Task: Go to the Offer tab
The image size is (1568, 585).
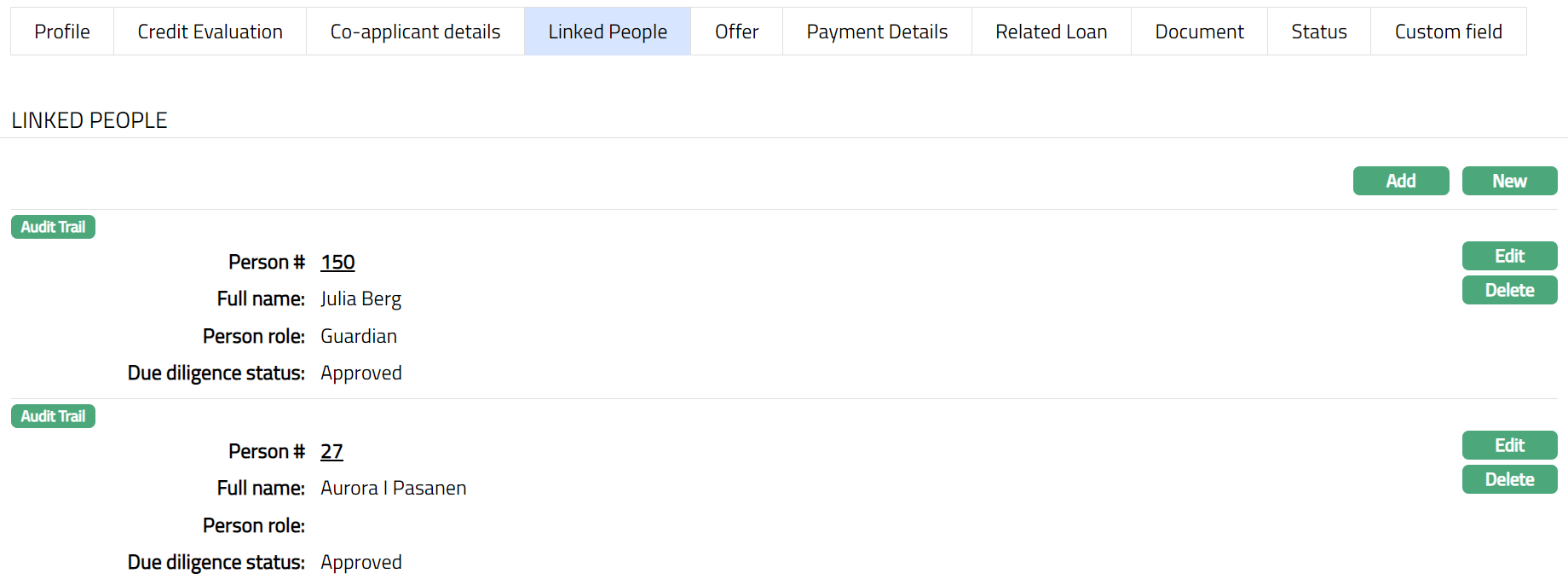Action: pyautogui.click(x=736, y=32)
